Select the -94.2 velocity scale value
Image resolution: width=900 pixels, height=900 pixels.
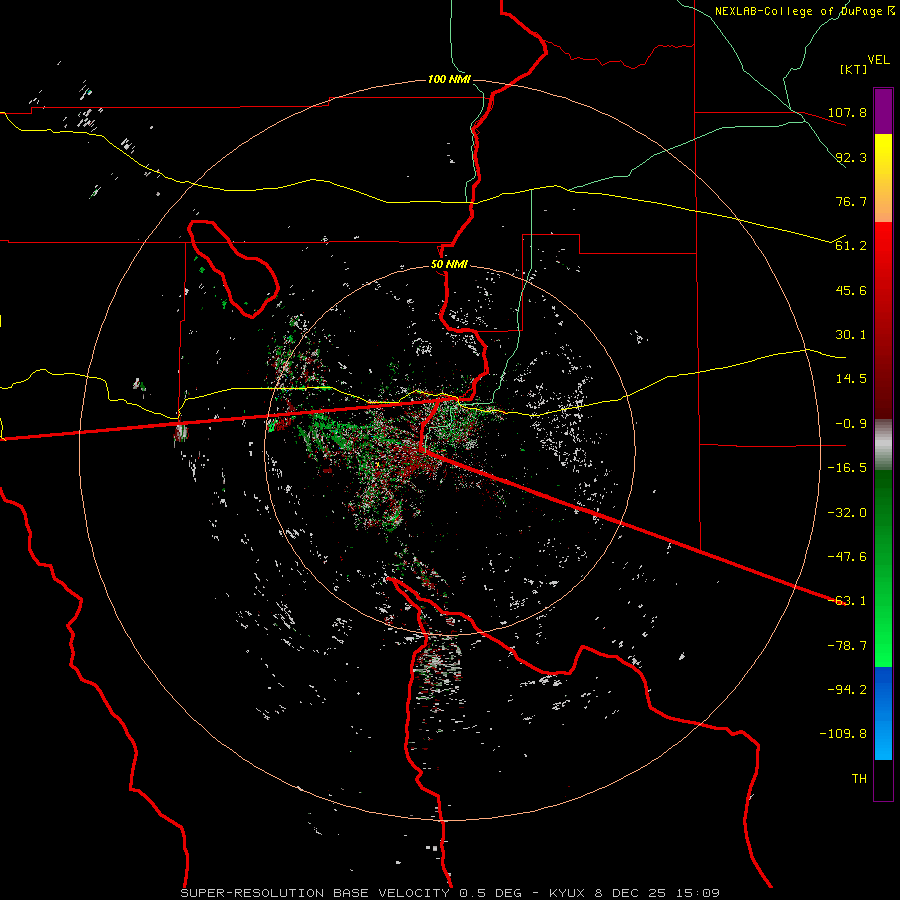848,690
